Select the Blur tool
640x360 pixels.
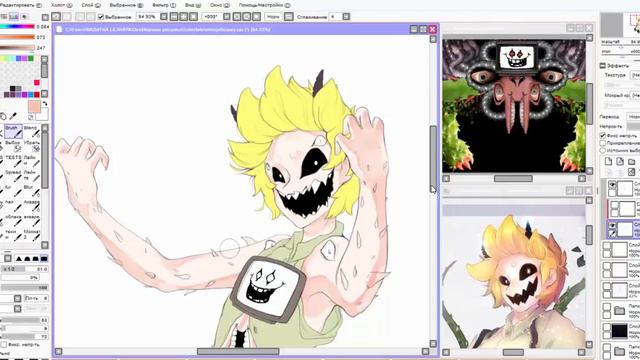pos(31,190)
